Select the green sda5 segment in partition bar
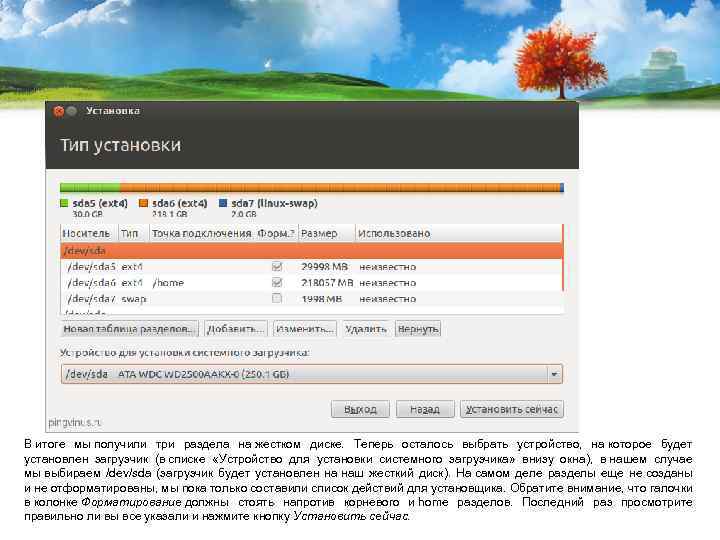This screenshot has width=720, height=540. pos(90,187)
